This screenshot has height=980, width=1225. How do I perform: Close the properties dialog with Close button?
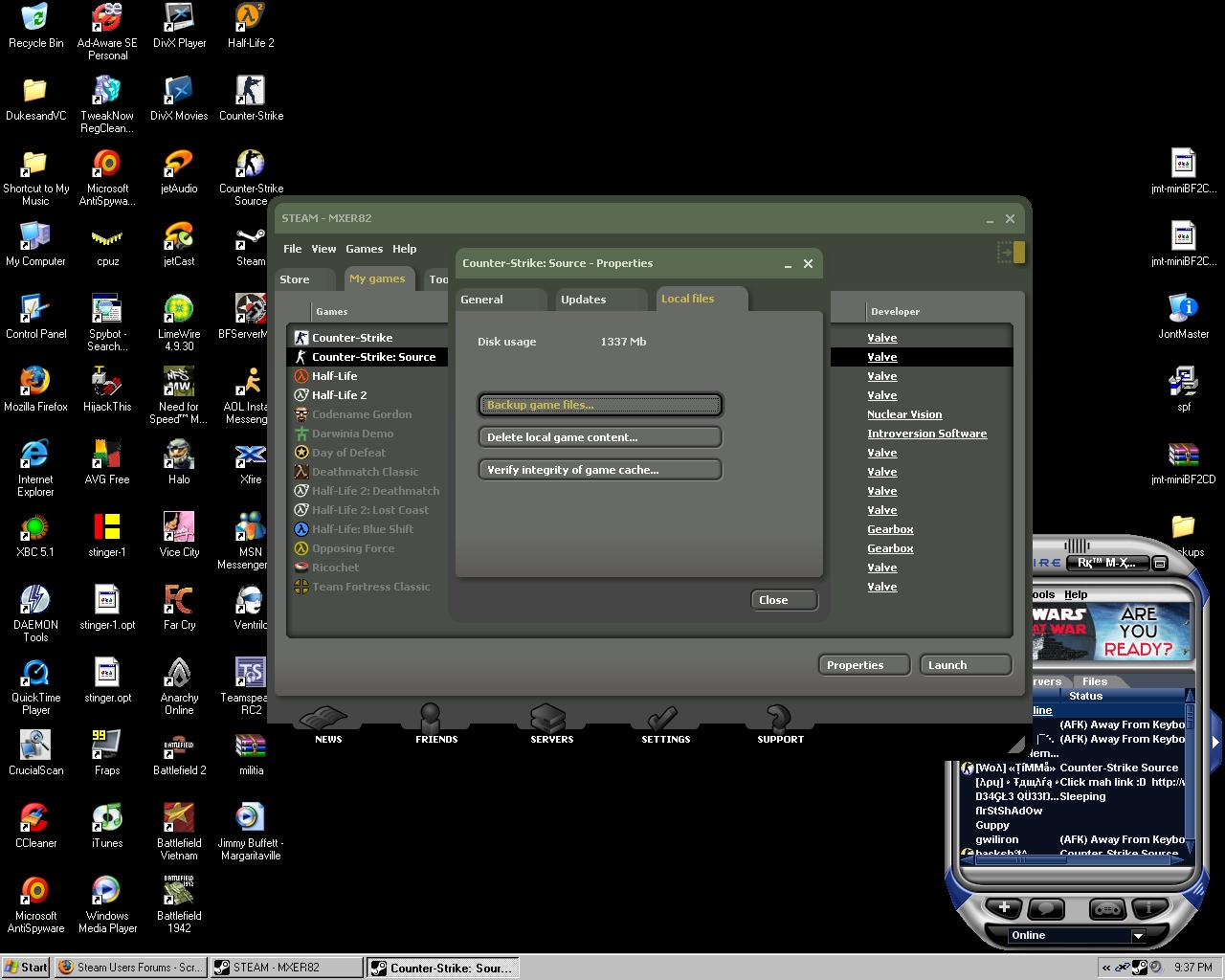coord(784,600)
